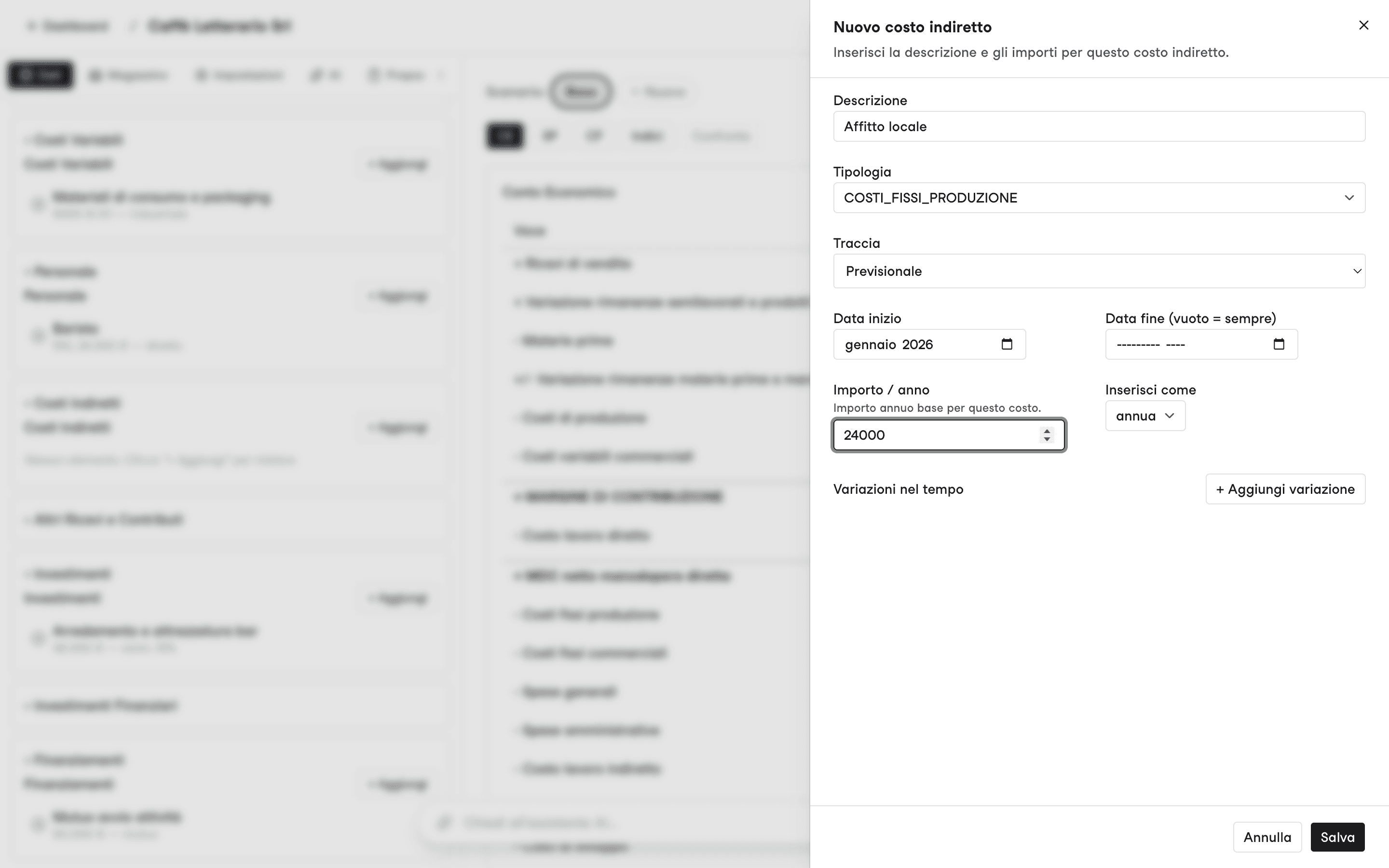Click the Annulla button
Screen dimensions: 1389x868
point(1267,837)
